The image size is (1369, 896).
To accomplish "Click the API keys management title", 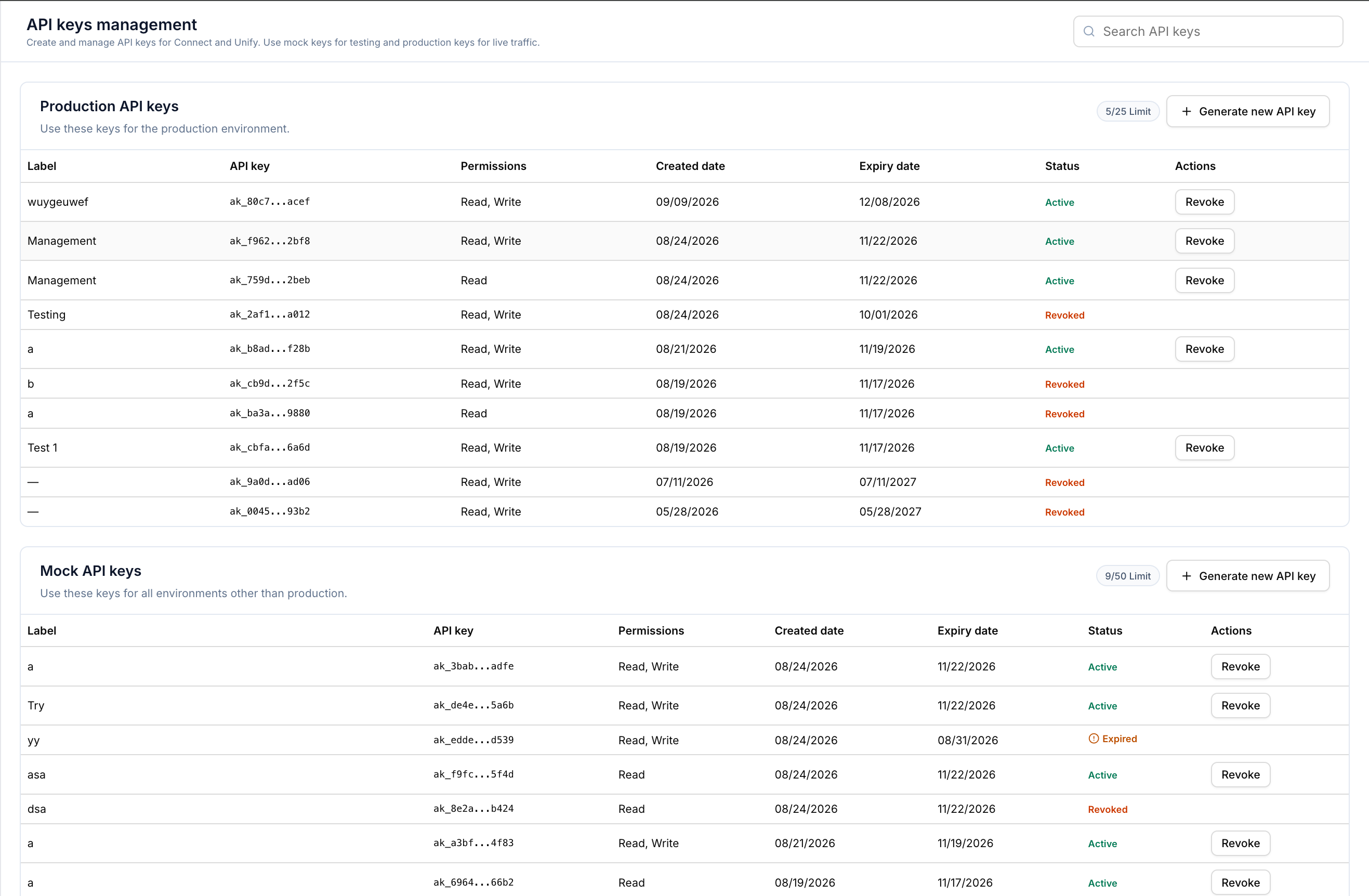I will (x=112, y=25).
